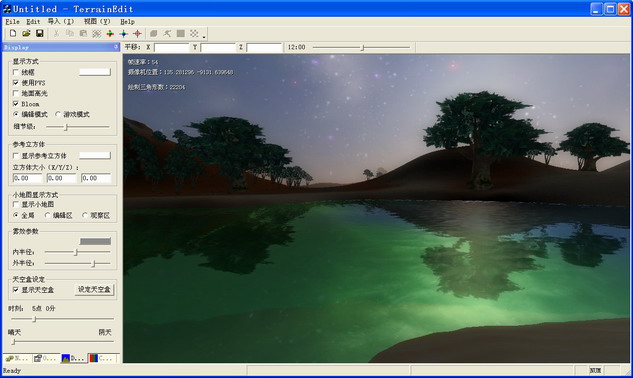Minimize the TerrainEdit window
This screenshot has width=633, height=378.
tap(597, 9)
